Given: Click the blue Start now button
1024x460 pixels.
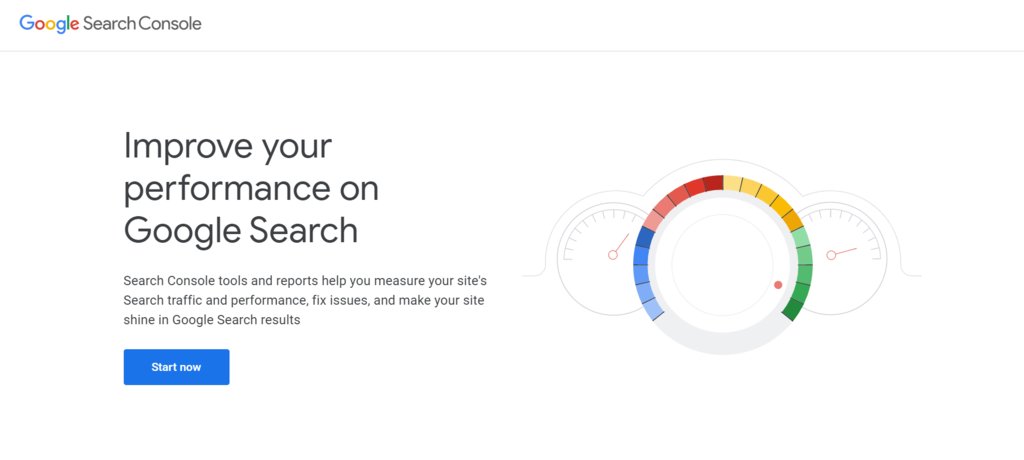Looking at the screenshot, I should tap(176, 367).
